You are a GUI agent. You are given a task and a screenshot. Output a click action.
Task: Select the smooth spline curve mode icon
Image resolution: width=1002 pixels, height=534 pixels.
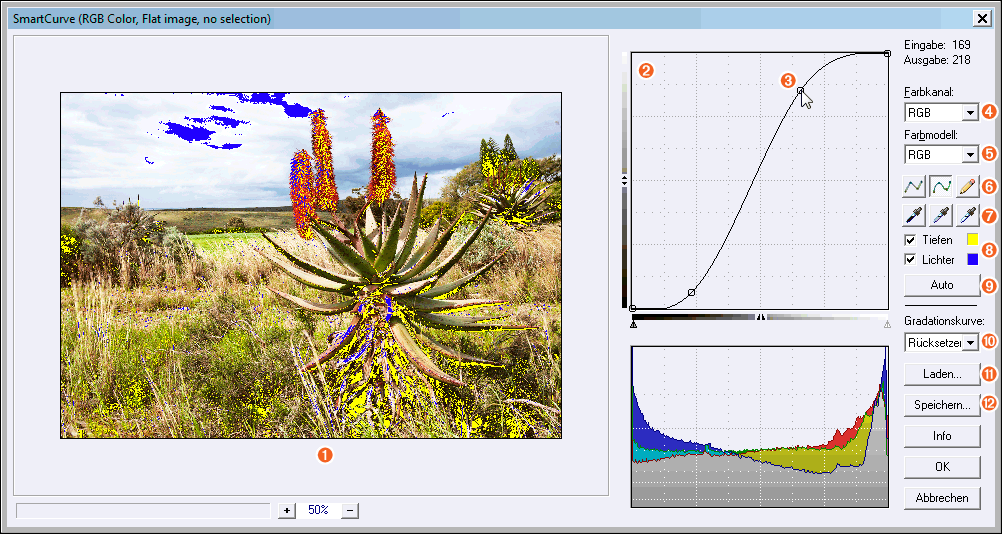tap(941, 185)
